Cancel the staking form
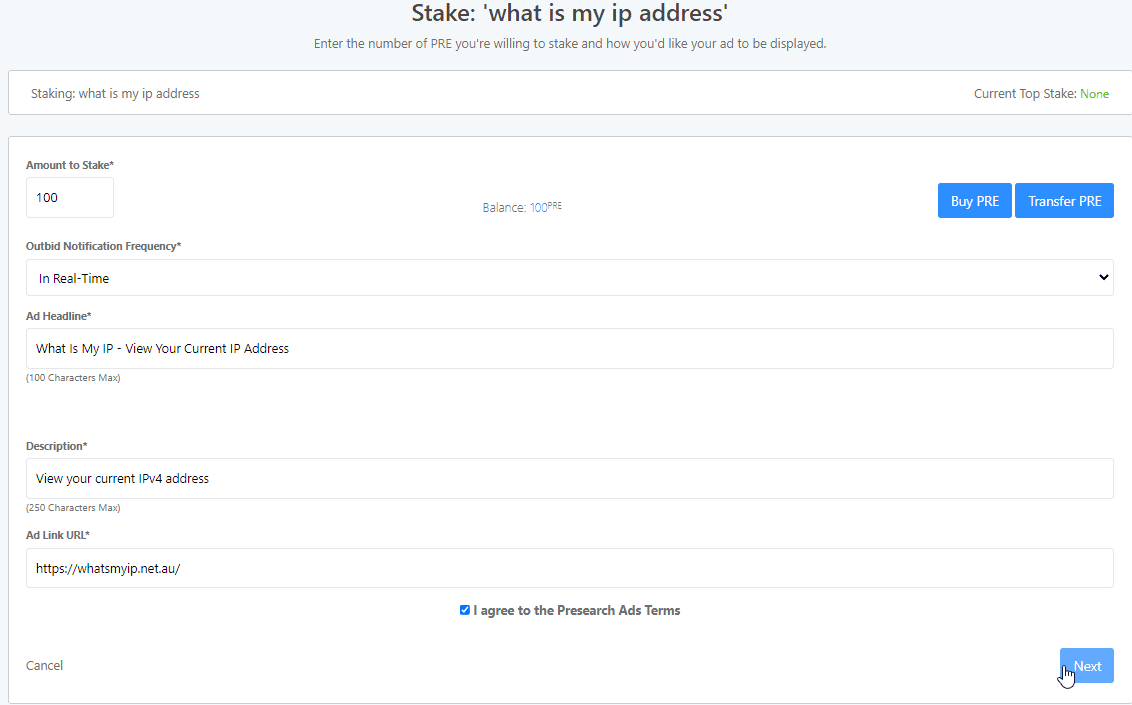Screen dimensions: 1132x705 (x=44, y=665)
